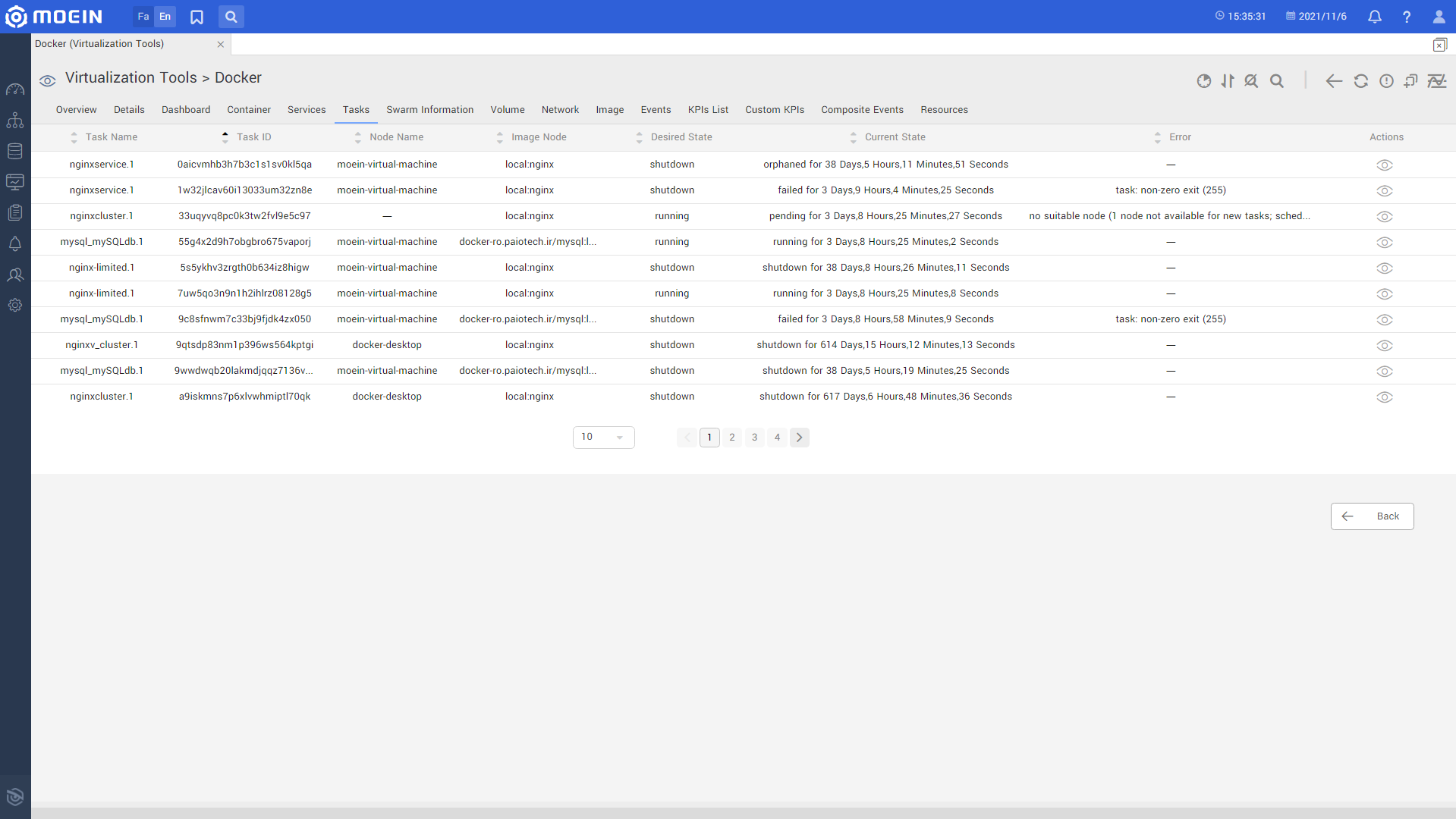Switch to the Swarm Information tab
This screenshot has width=1456, height=819.
tap(429, 110)
